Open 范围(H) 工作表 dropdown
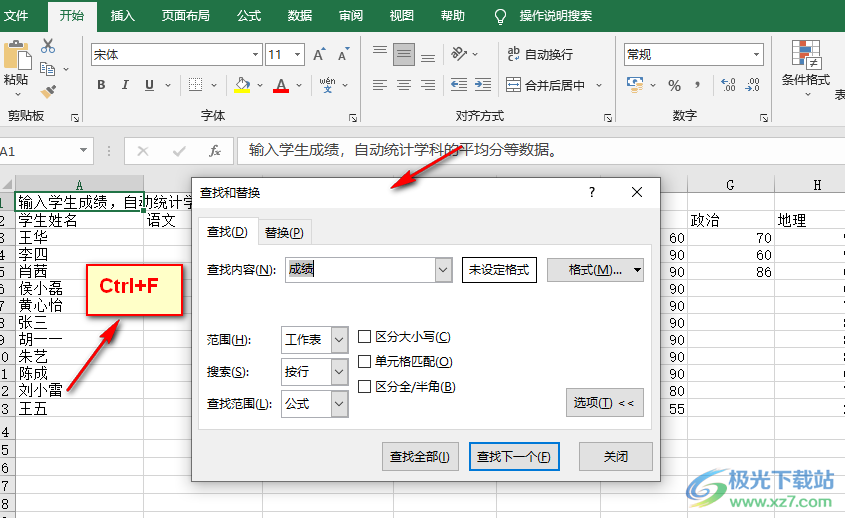The width and height of the screenshot is (845, 518). (x=339, y=340)
